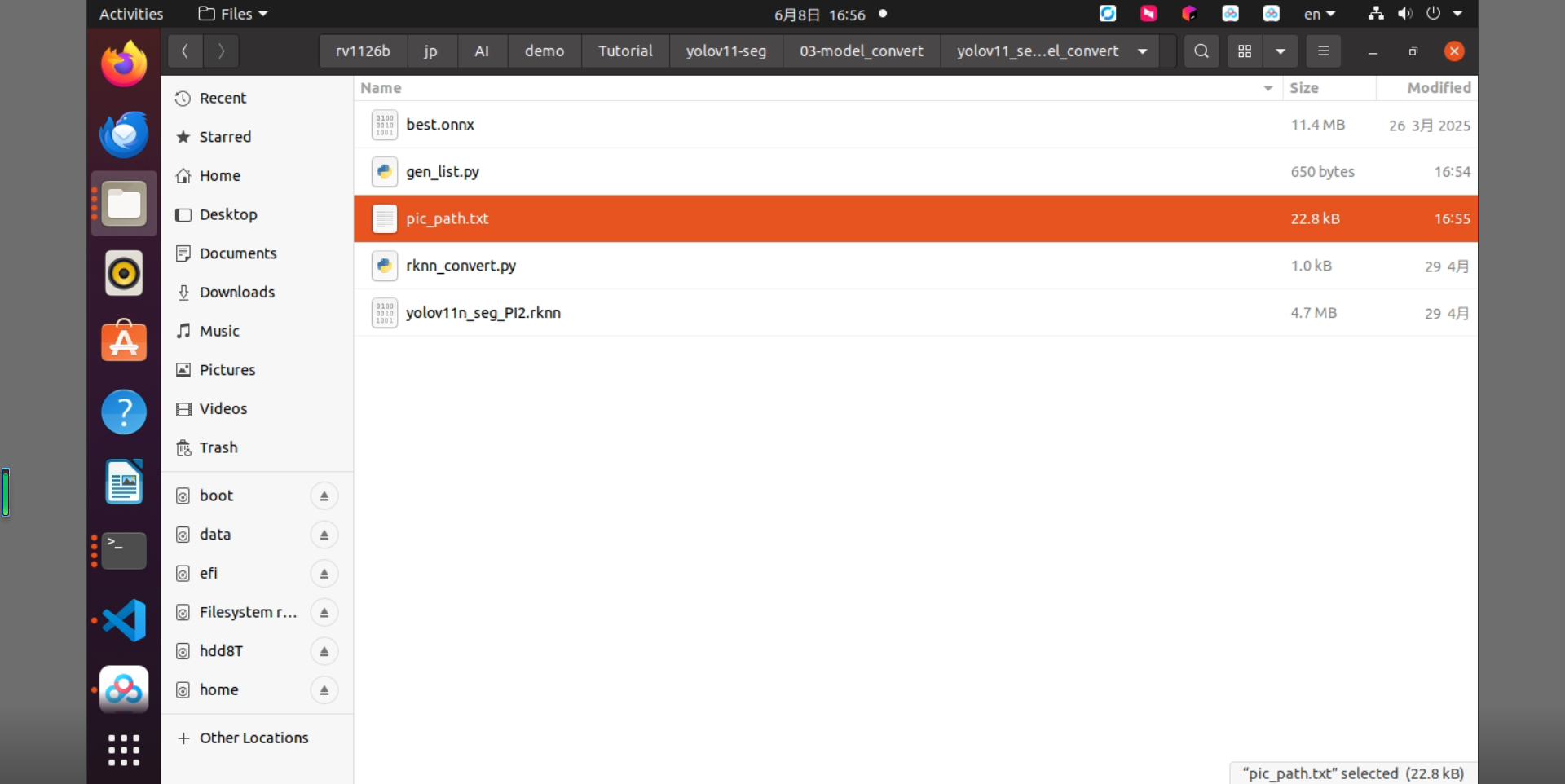Open the search icon in toolbar

point(1201,51)
